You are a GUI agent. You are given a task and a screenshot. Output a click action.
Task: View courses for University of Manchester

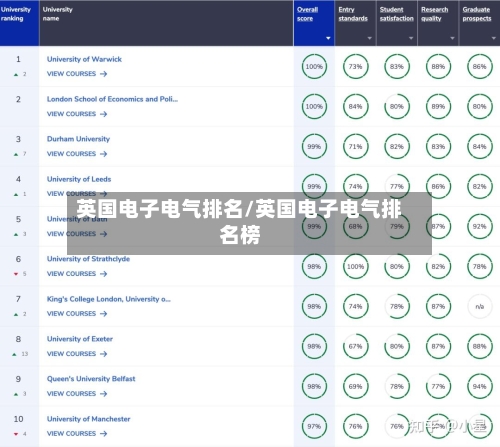tap(77, 434)
